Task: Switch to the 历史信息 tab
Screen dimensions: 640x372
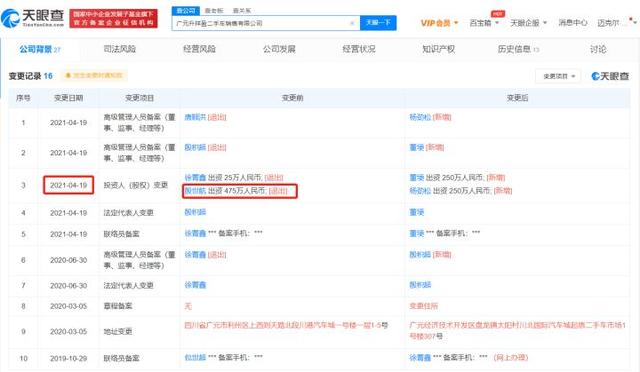Action: click(x=518, y=49)
